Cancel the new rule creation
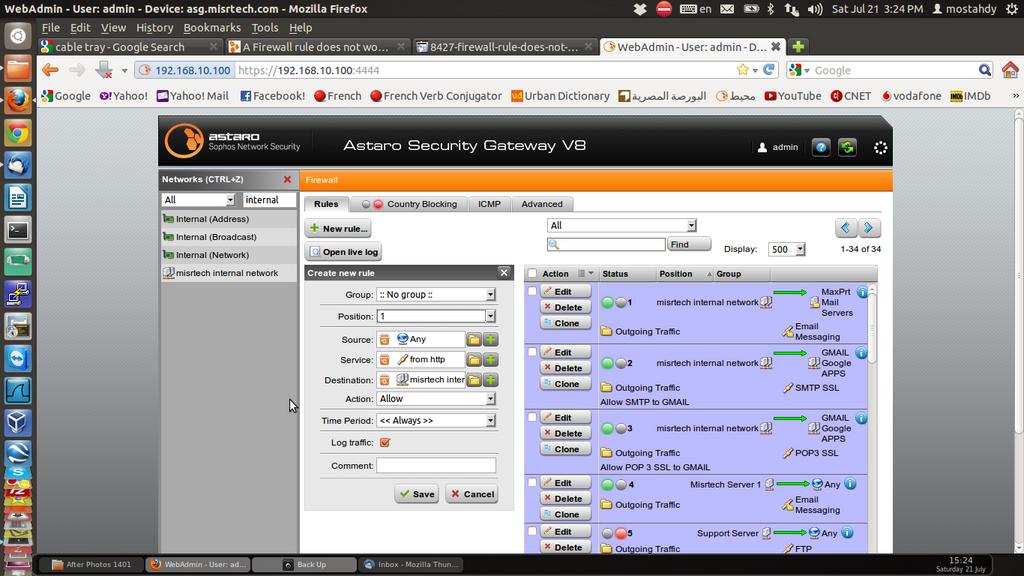Screen dimensions: 1024x576 [x=472, y=494]
